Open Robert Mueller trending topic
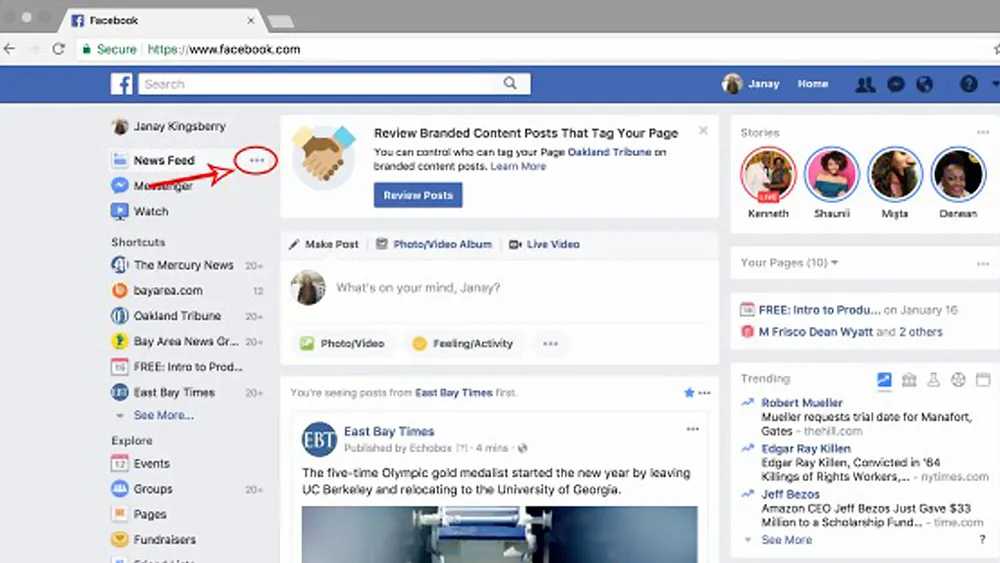The height and width of the screenshot is (563, 1000). tap(802, 403)
